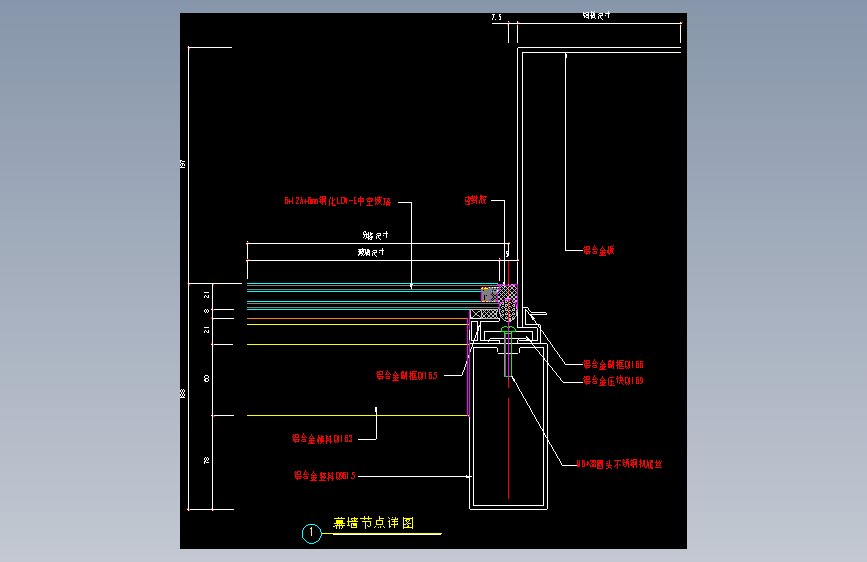The width and height of the screenshot is (867, 562).
Task: Click the label 铝合金副框QI165
Action: 407,376
